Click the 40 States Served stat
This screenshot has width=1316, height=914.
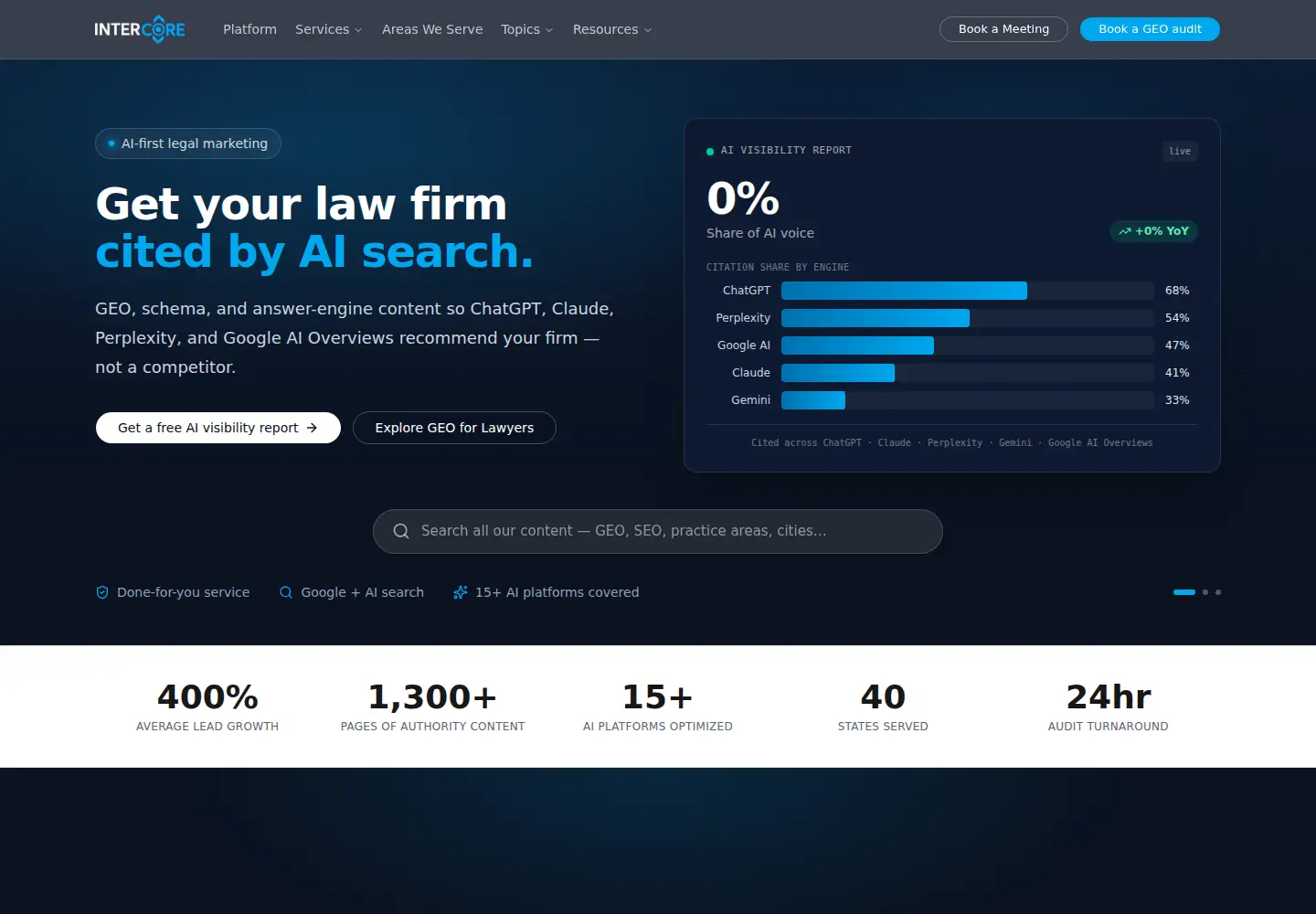coord(883,707)
